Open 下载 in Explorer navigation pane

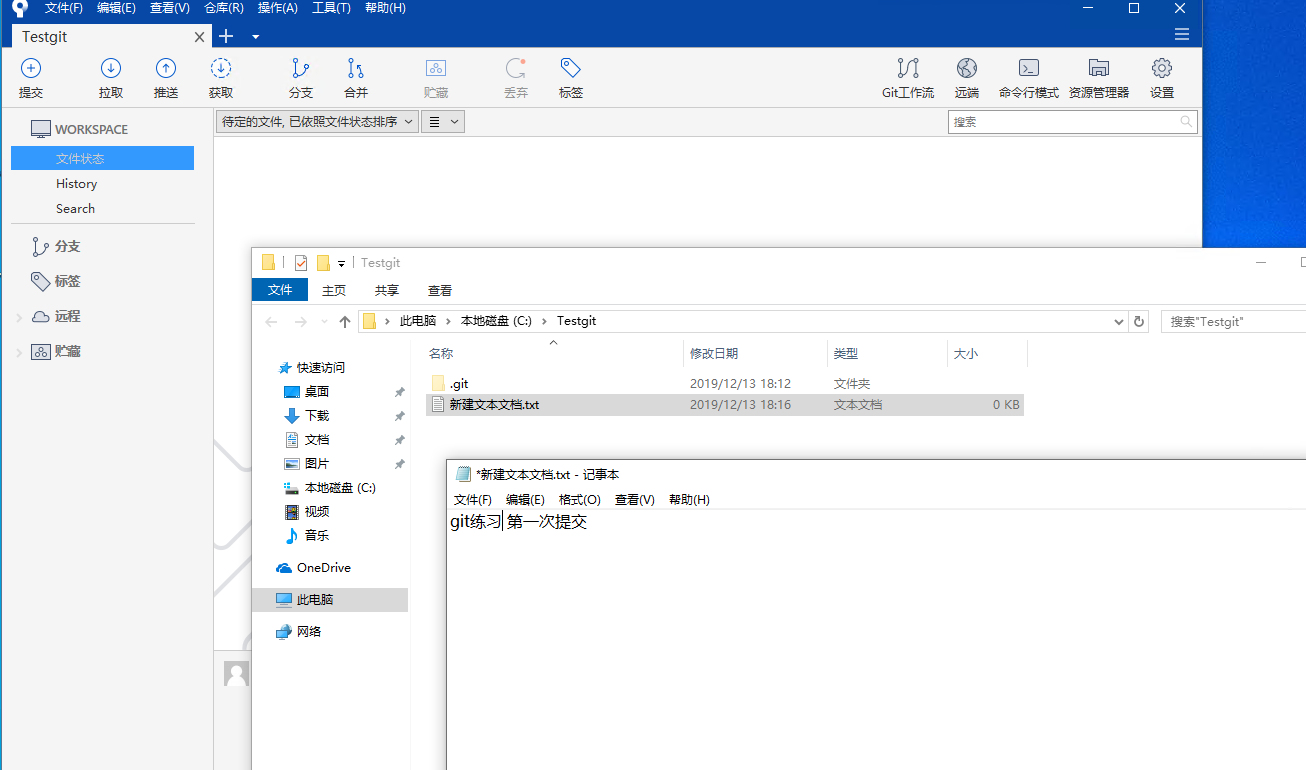pos(316,416)
